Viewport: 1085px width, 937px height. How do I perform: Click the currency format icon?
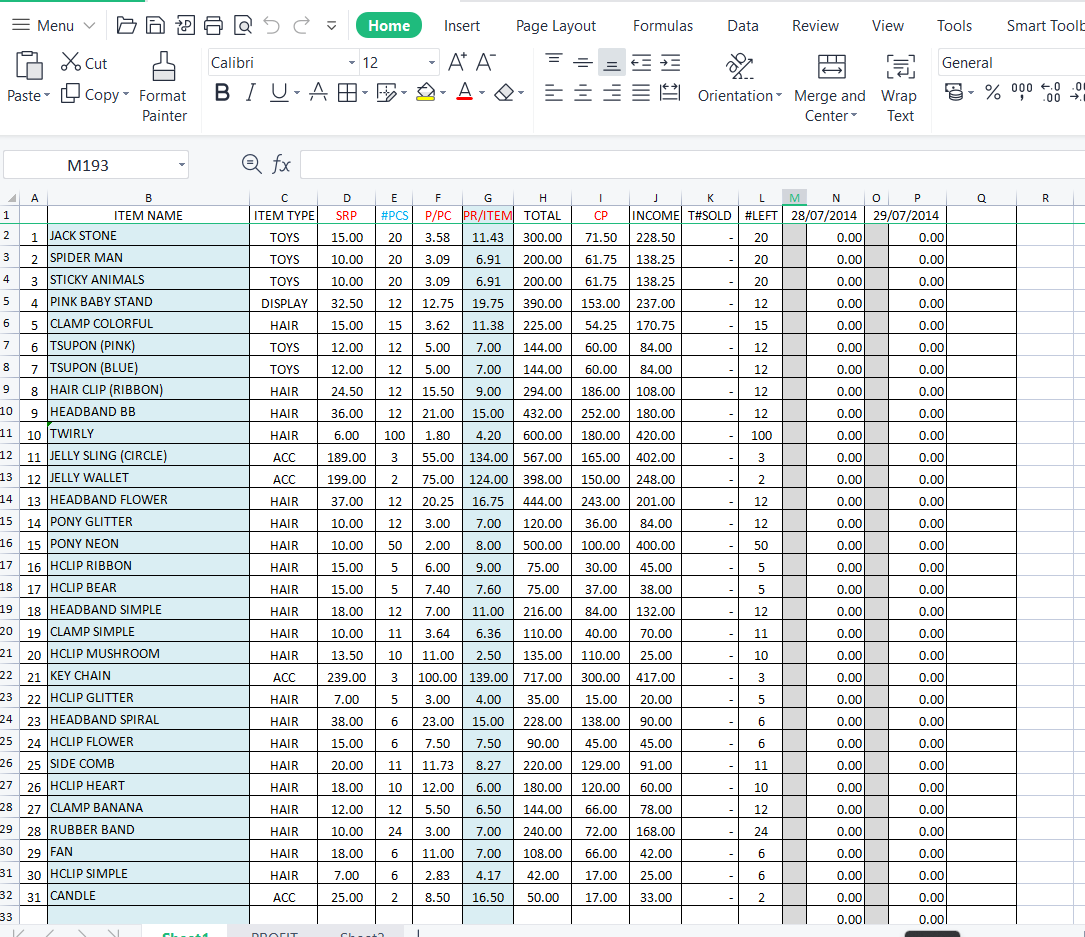point(954,92)
